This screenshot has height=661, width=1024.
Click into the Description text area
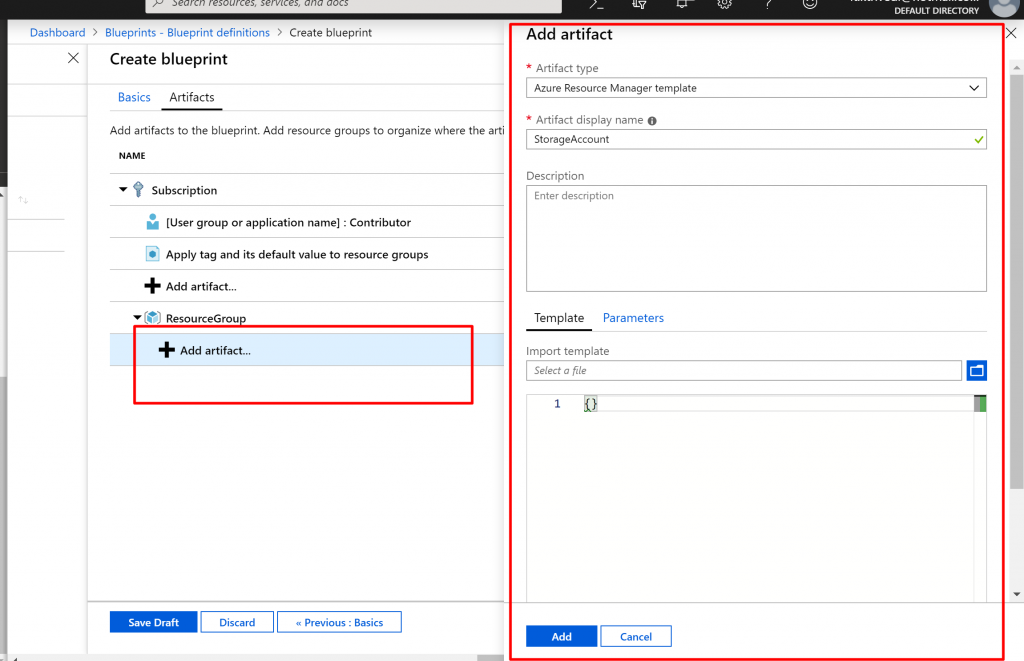pyautogui.click(x=756, y=238)
